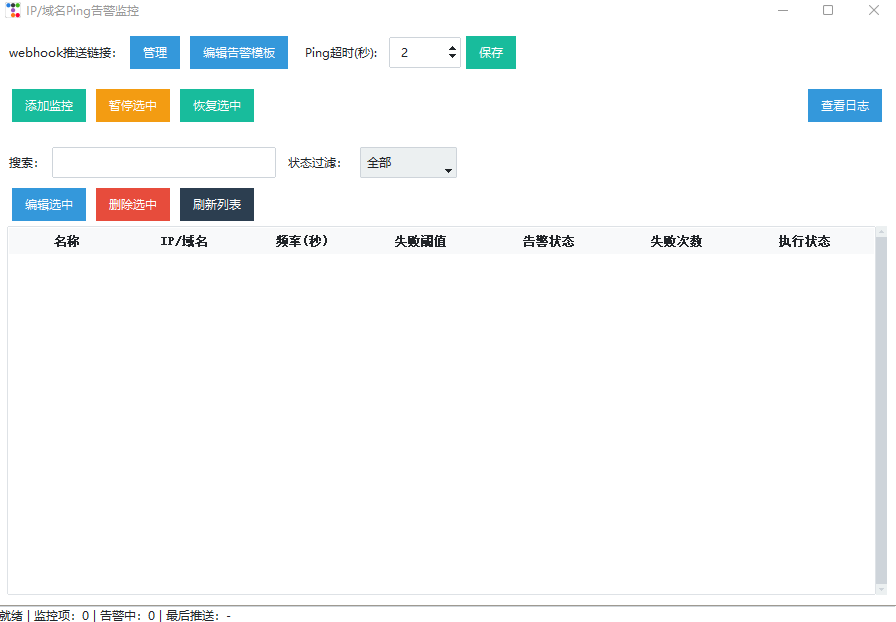Click 添加监控 to add a monitor
Image resolution: width=896 pixels, height=622 pixels.
click(x=49, y=105)
